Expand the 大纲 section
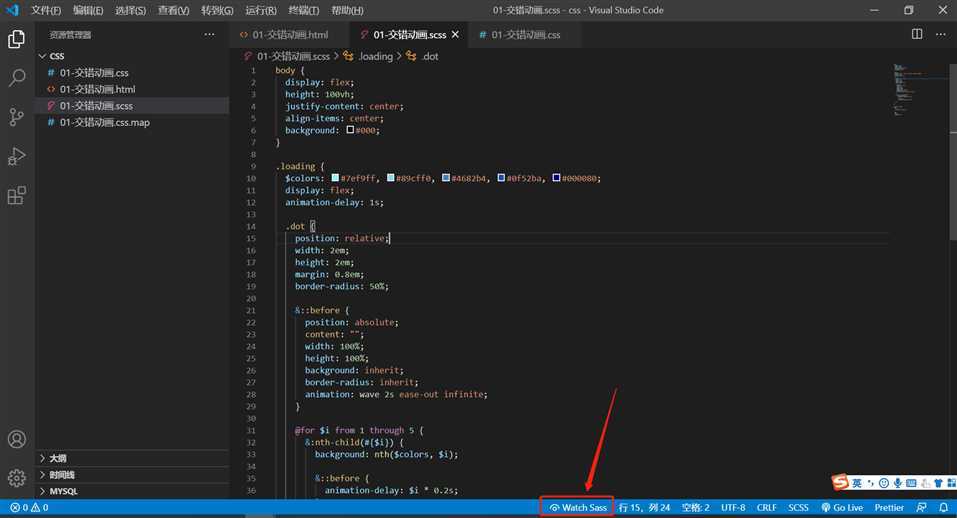Image resolution: width=957 pixels, height=518 pixels. [132, 458]
